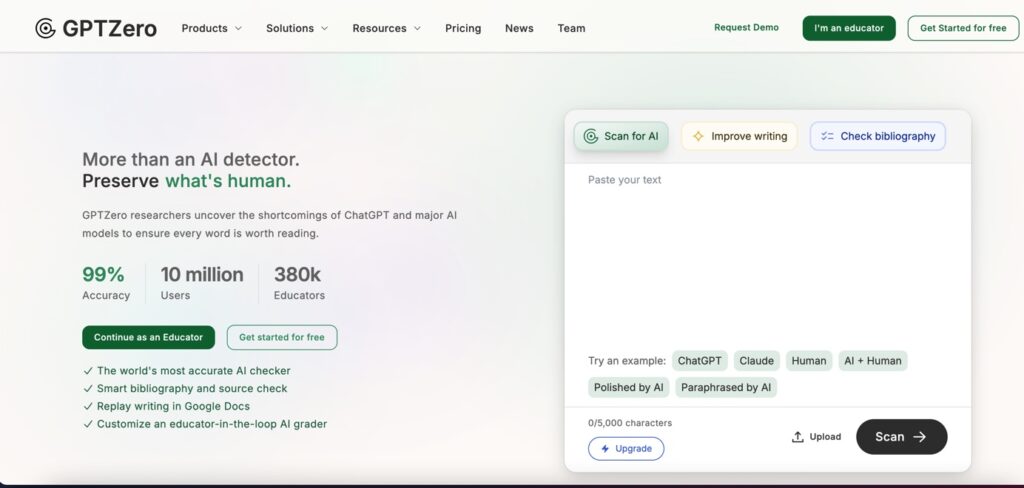Click the upload arrow icon

797,437
